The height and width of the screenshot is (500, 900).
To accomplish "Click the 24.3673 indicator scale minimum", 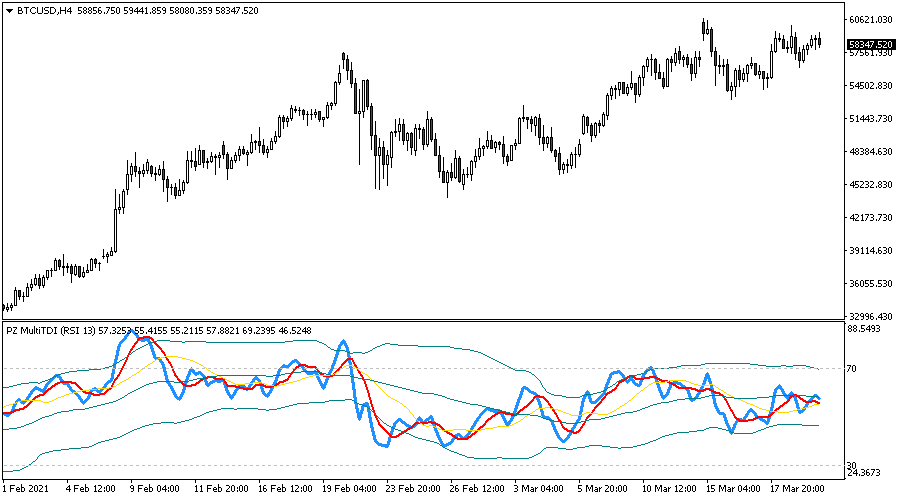I will tap(866, 474).
